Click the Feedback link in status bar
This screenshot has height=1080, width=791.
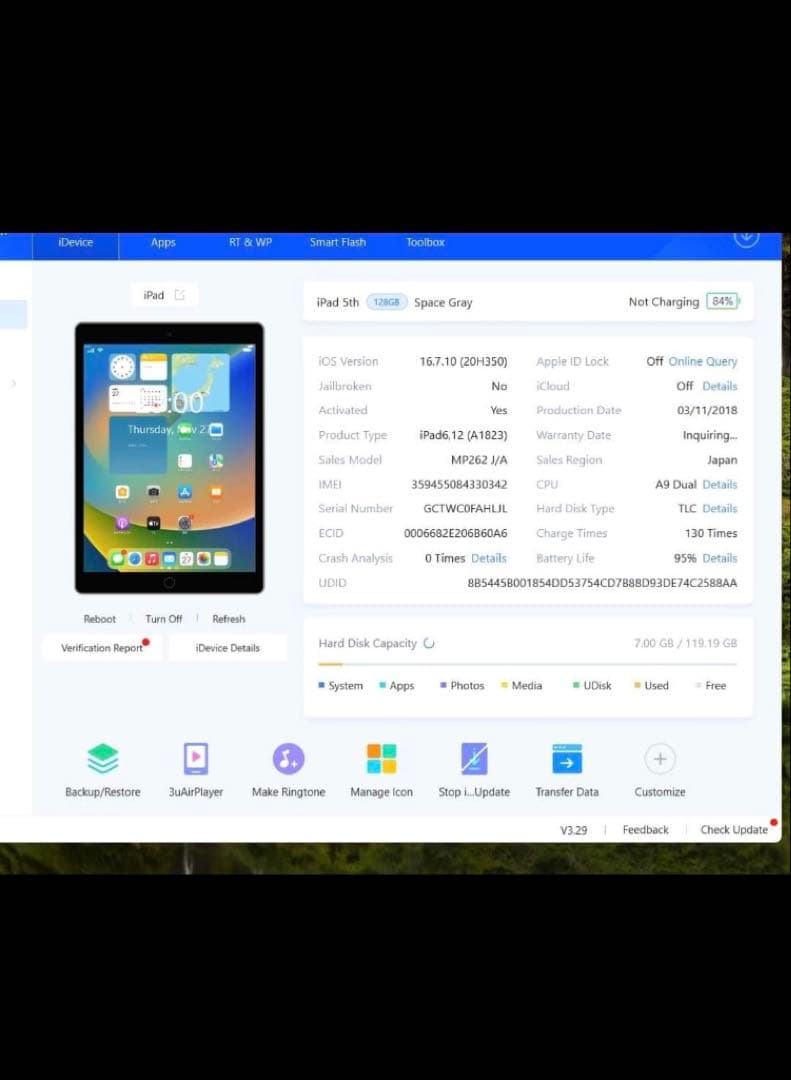click(x=646, y=830)
